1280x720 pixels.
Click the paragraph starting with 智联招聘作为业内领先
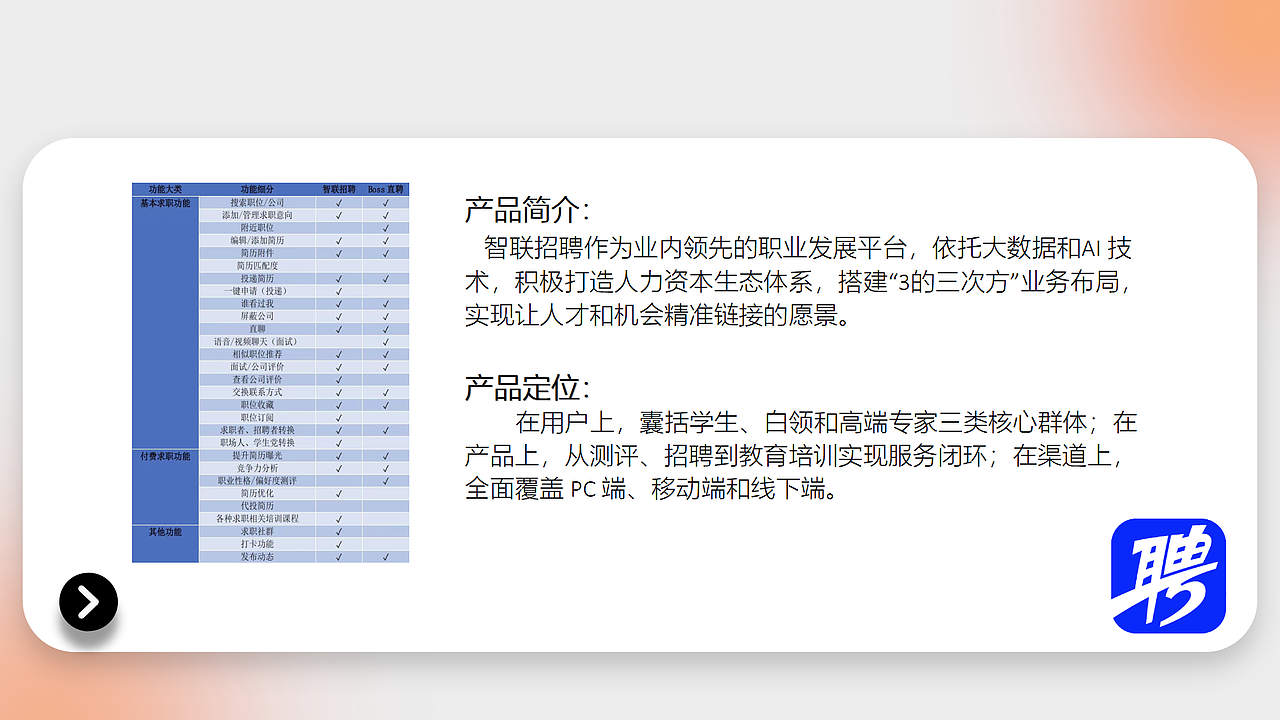tap(798, 282)
